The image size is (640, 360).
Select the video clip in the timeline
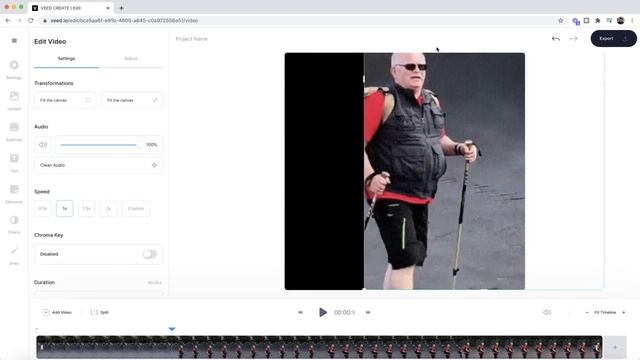click(x=319, y=347)
